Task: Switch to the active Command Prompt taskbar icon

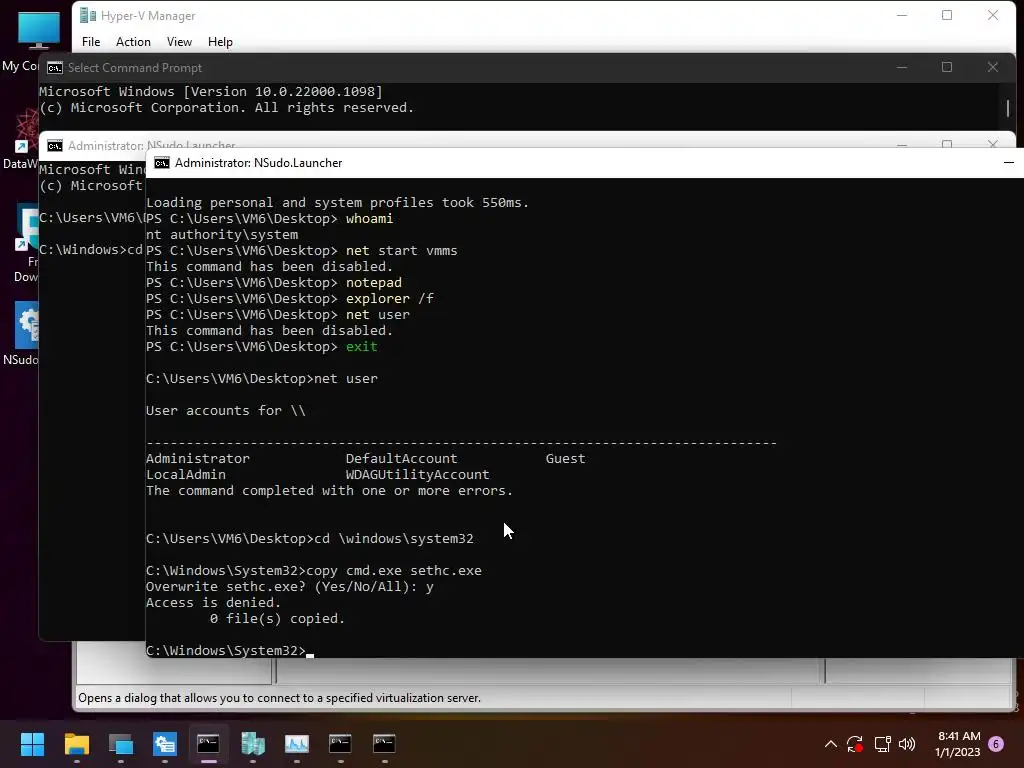Action: click(208, 744)
